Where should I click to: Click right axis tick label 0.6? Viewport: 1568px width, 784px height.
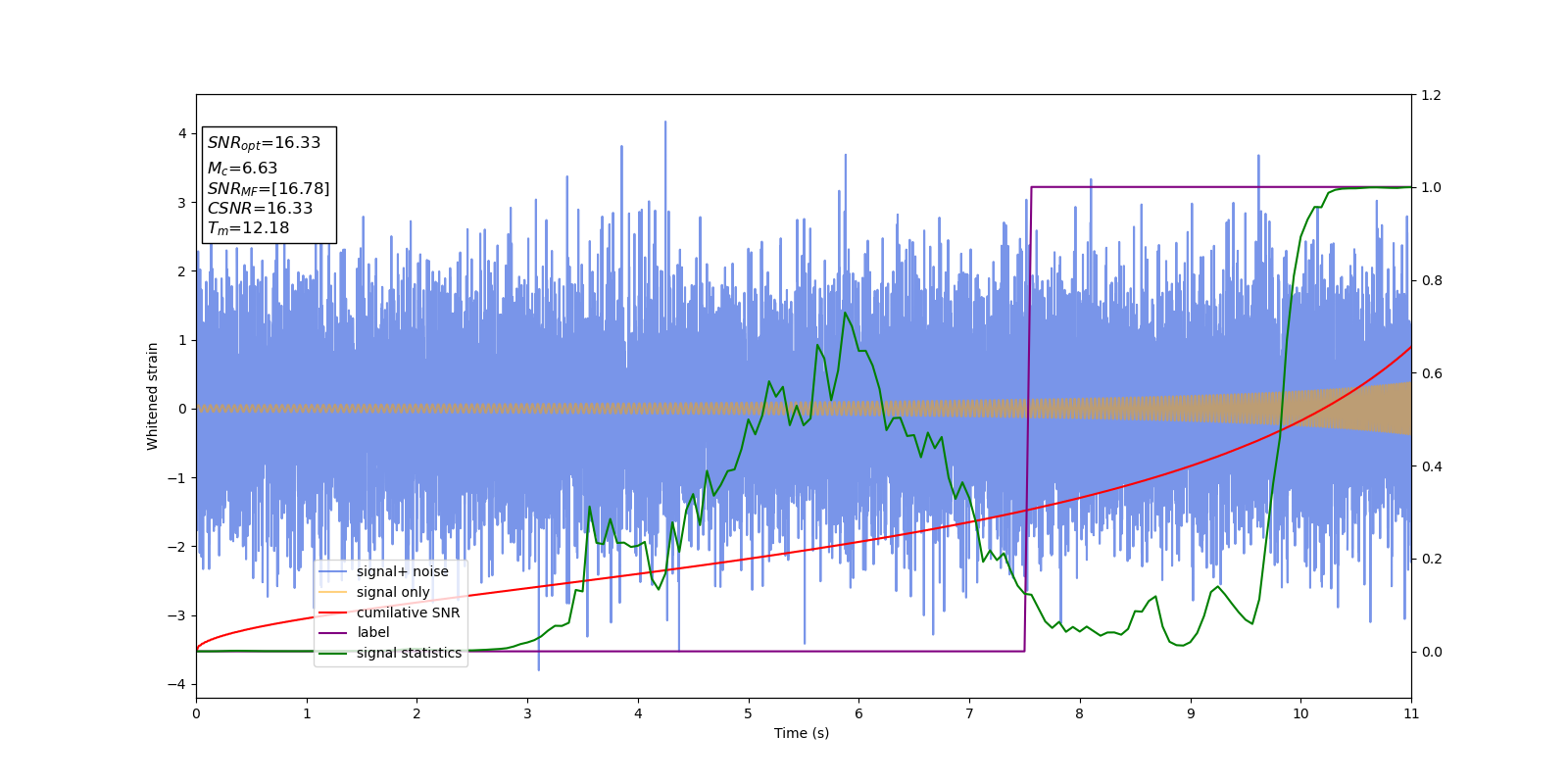pyautogui.click(x=1431, y=373)
